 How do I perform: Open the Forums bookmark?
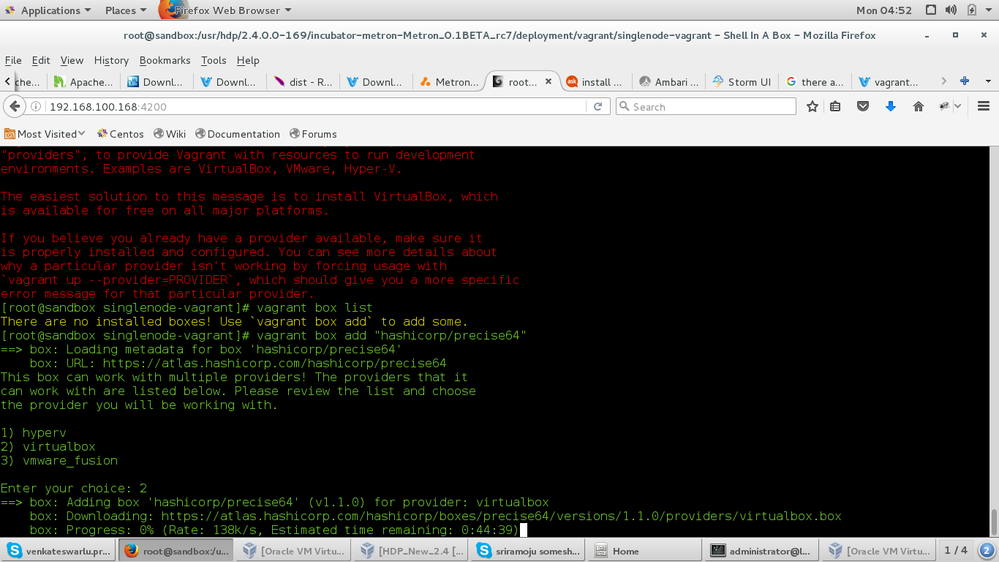313,134
